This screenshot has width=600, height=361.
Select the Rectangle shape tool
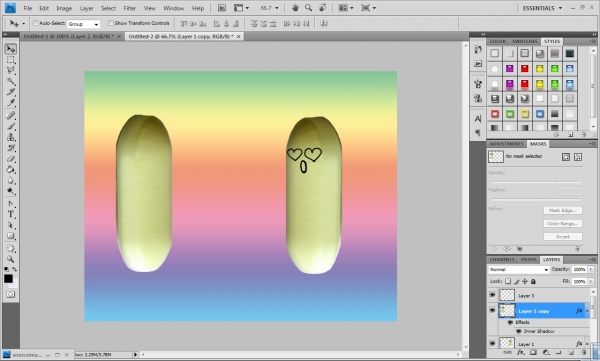click(11, 236)
